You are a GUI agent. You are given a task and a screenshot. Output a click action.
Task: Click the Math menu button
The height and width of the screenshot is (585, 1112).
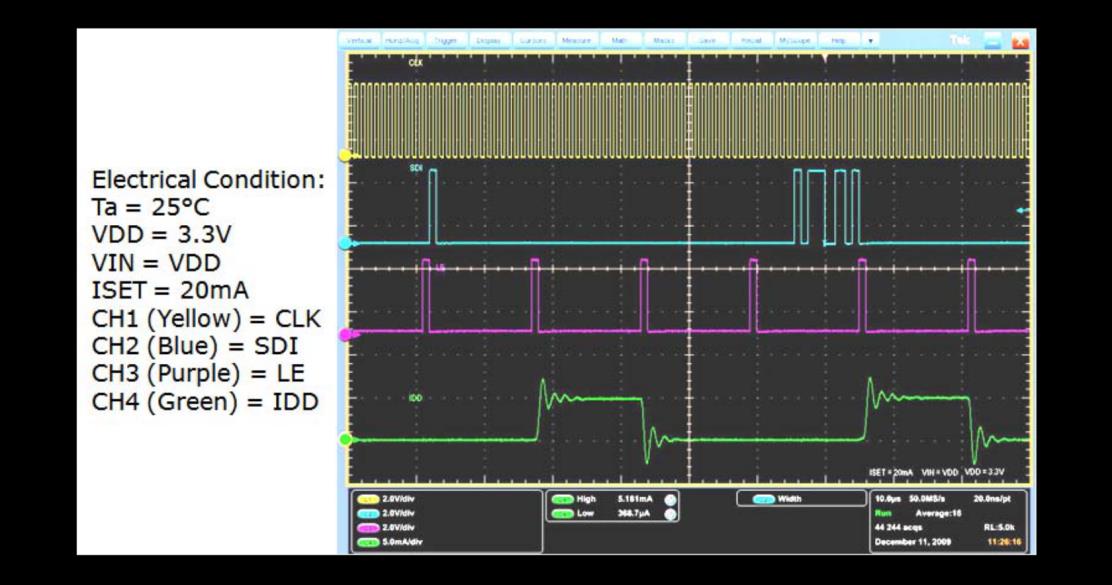point(619,41)
